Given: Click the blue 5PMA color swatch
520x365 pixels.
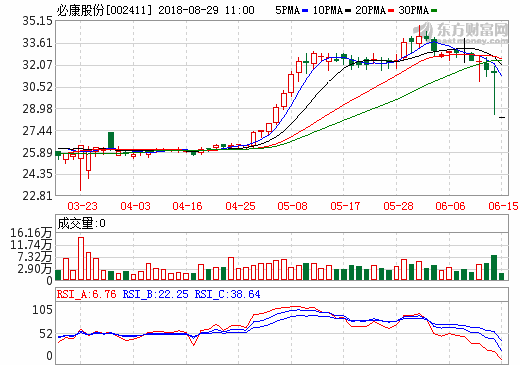Looking at the screenshot, I should 305,11.
